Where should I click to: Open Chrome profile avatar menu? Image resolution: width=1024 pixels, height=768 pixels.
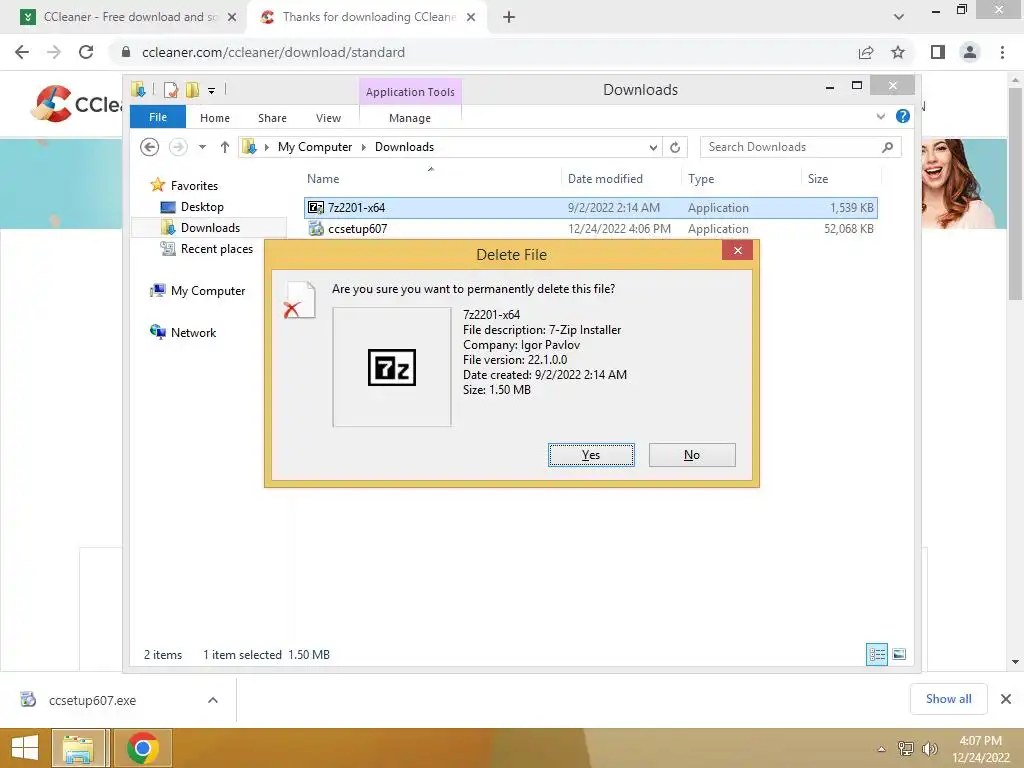(970, 52)
